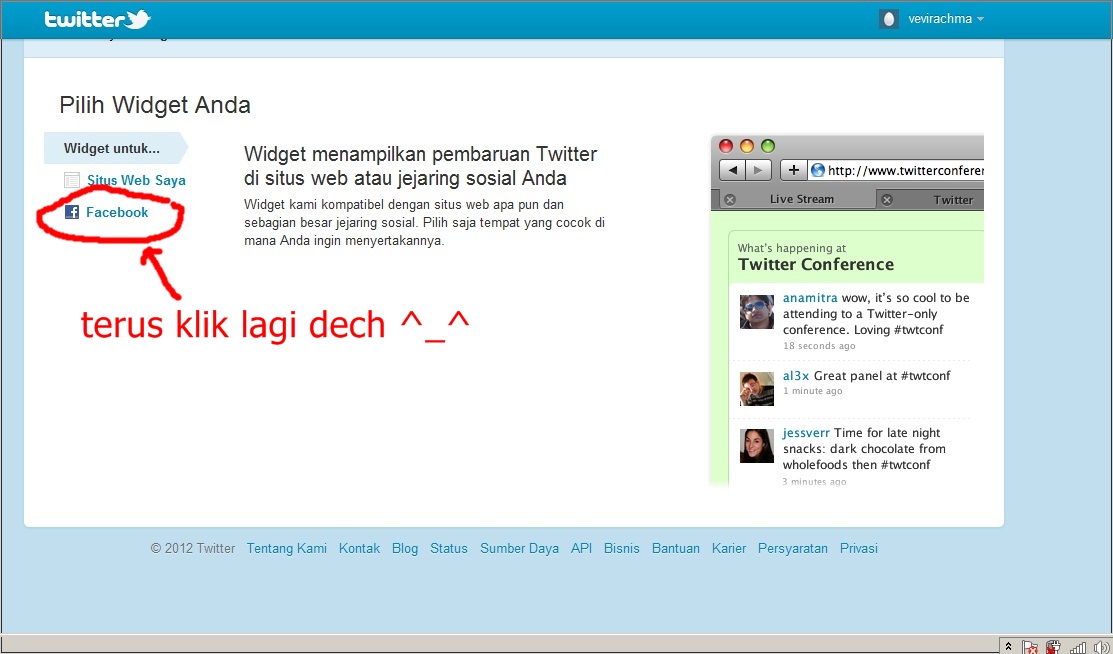Click the preview address bar URL

pyautogui.click(x=906, y=170)
